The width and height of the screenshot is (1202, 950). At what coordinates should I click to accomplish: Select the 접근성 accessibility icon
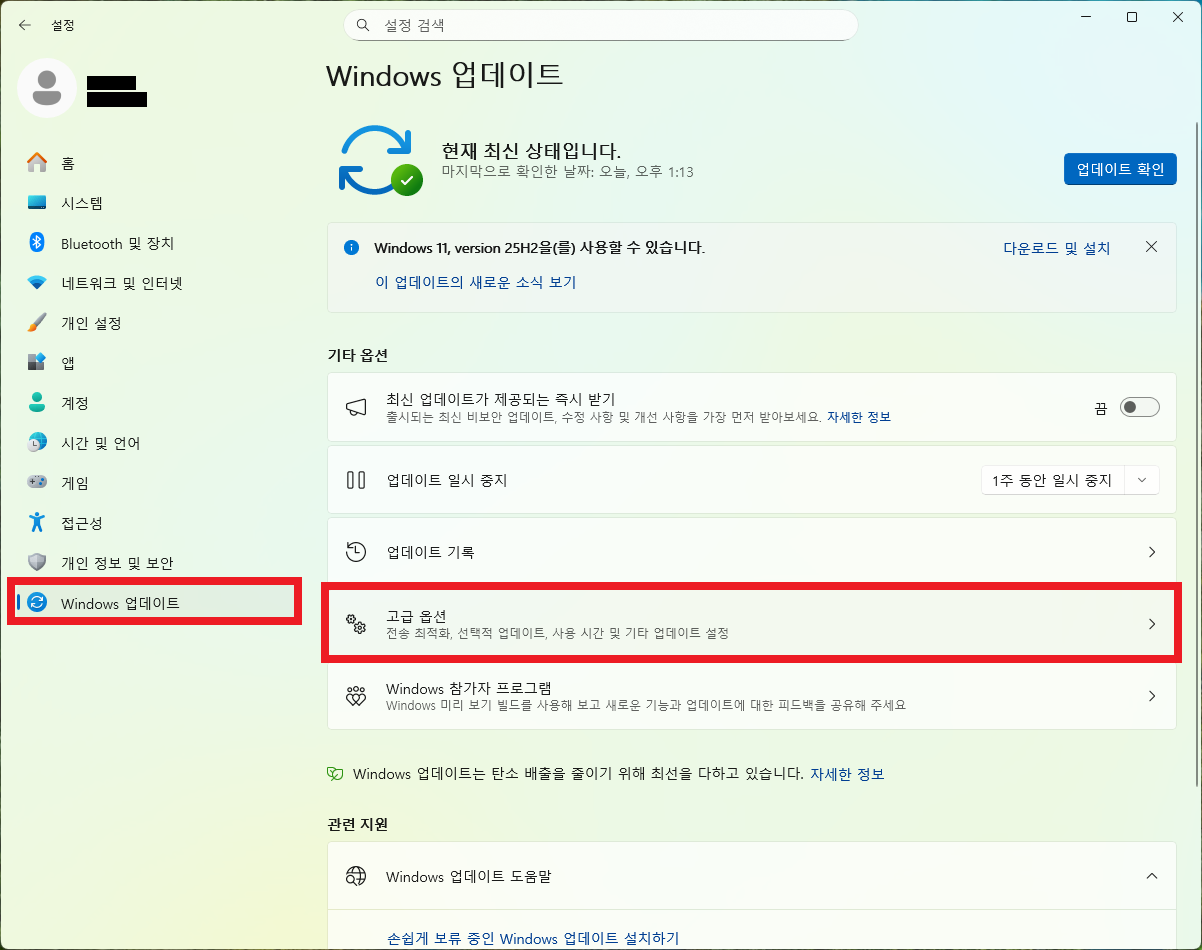37,523
